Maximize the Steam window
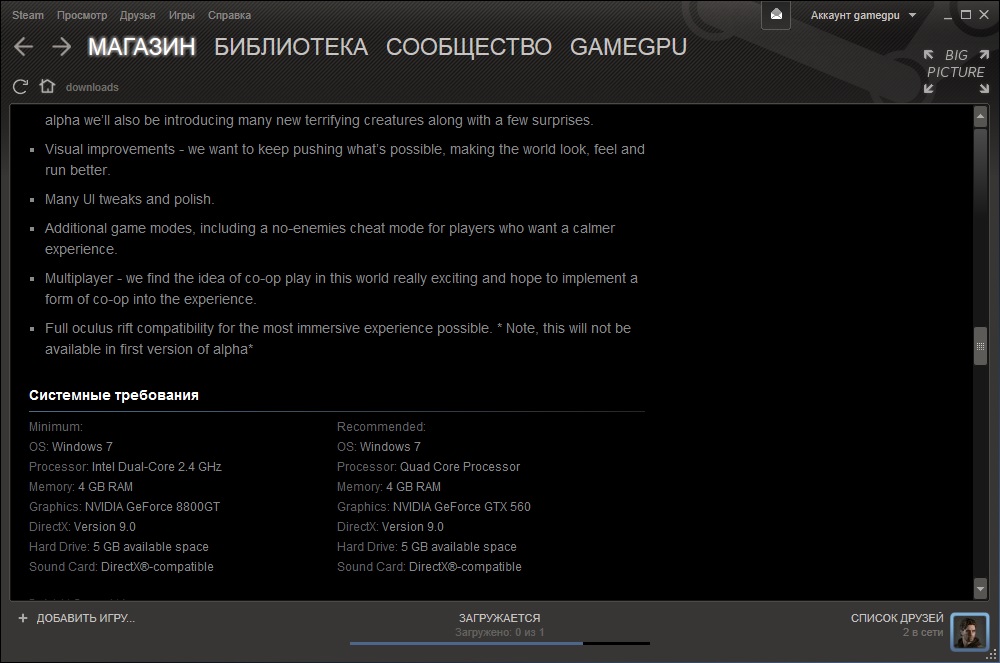The height and width of the screenshot is (663, 1000). (x=966, y=15)
